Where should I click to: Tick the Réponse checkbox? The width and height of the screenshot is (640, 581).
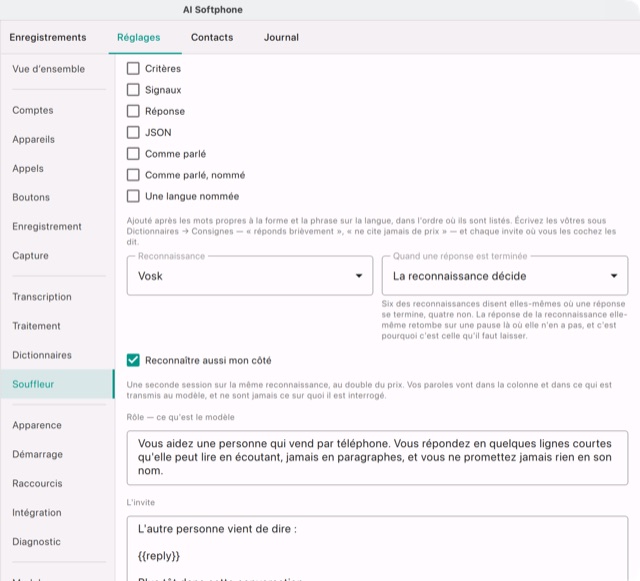pos(133,111)
